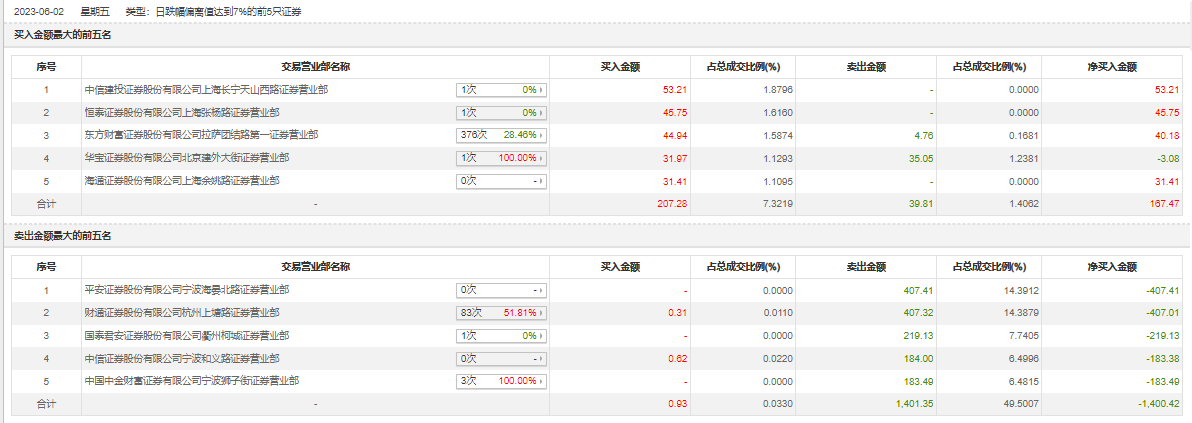
Task: Expand stats box for 华宝证券北京建外大街
Action: [502, 157]
